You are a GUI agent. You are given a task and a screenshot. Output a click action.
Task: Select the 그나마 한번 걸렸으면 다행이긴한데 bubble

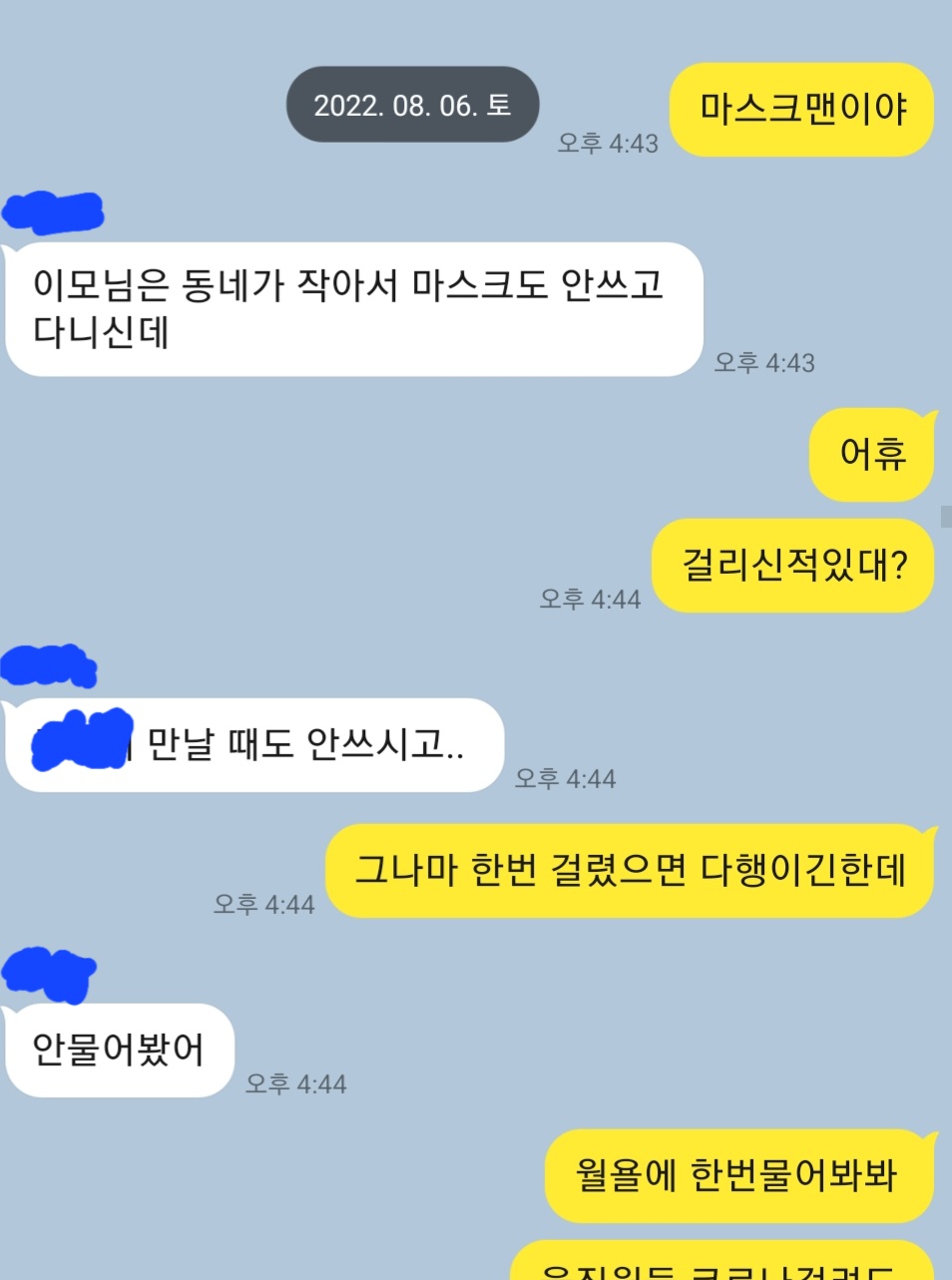click(x=630, y=870)
